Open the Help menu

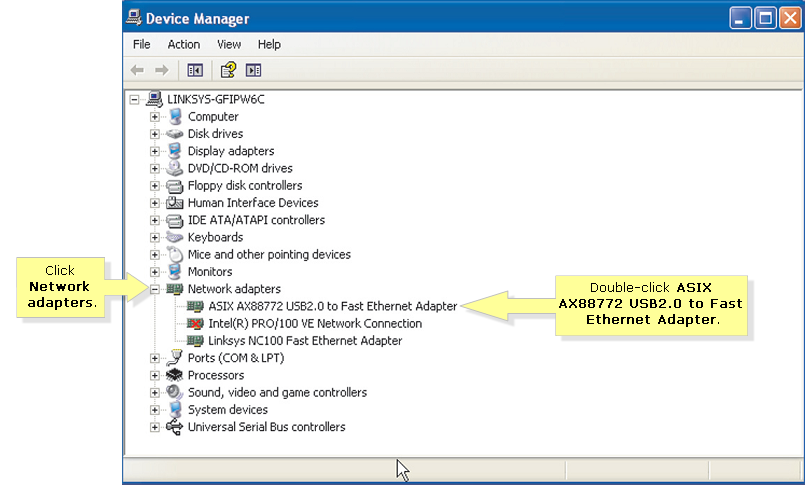[x=269, y=45]
